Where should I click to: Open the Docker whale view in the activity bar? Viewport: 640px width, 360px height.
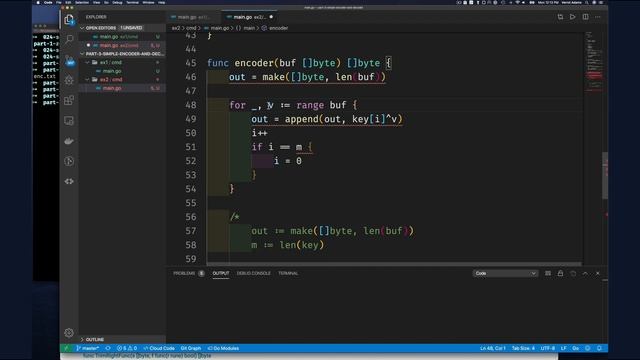(x=69, y=141)
